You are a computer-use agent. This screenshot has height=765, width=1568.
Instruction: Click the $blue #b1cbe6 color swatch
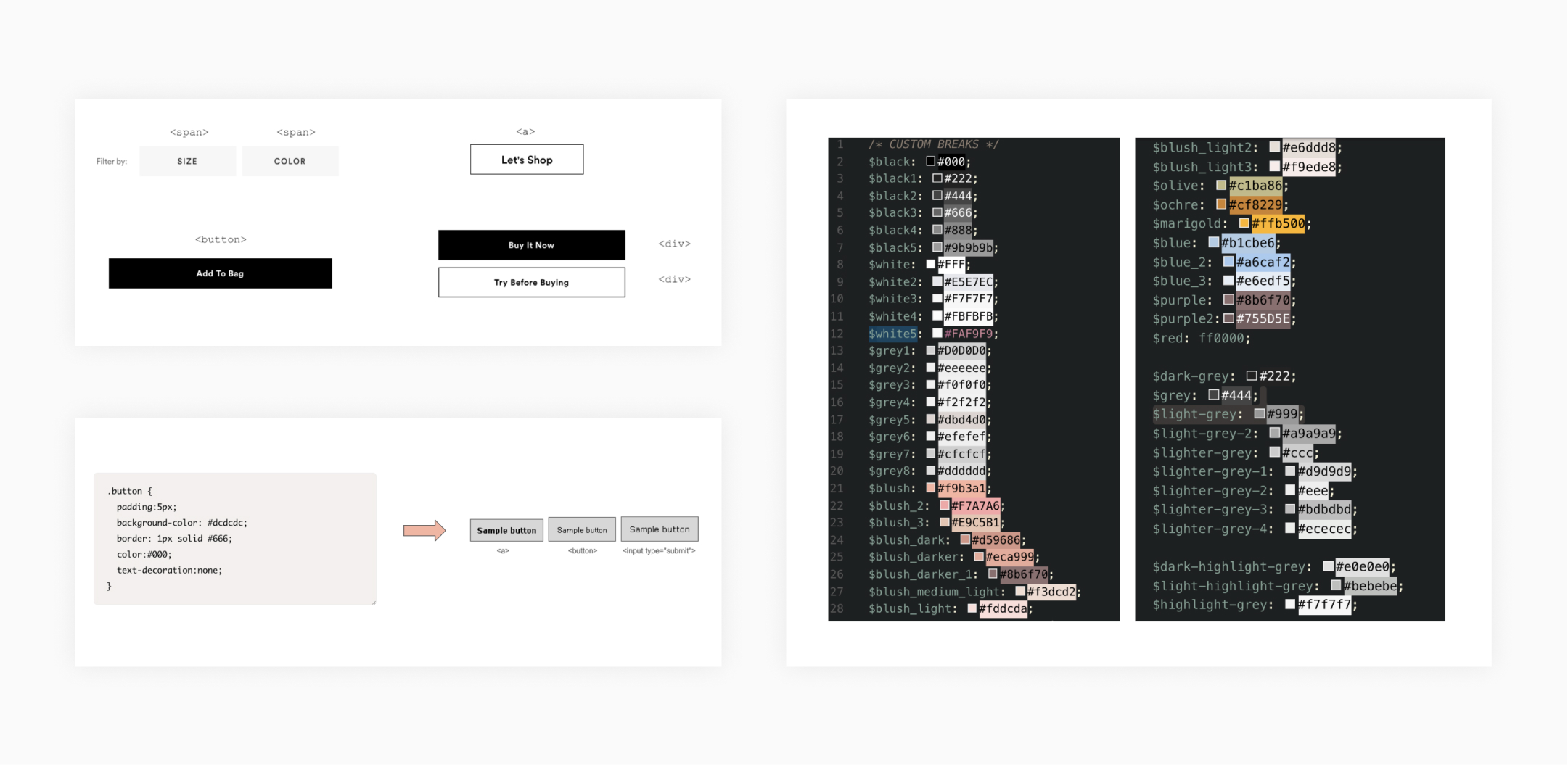[x=1213, y=242]
